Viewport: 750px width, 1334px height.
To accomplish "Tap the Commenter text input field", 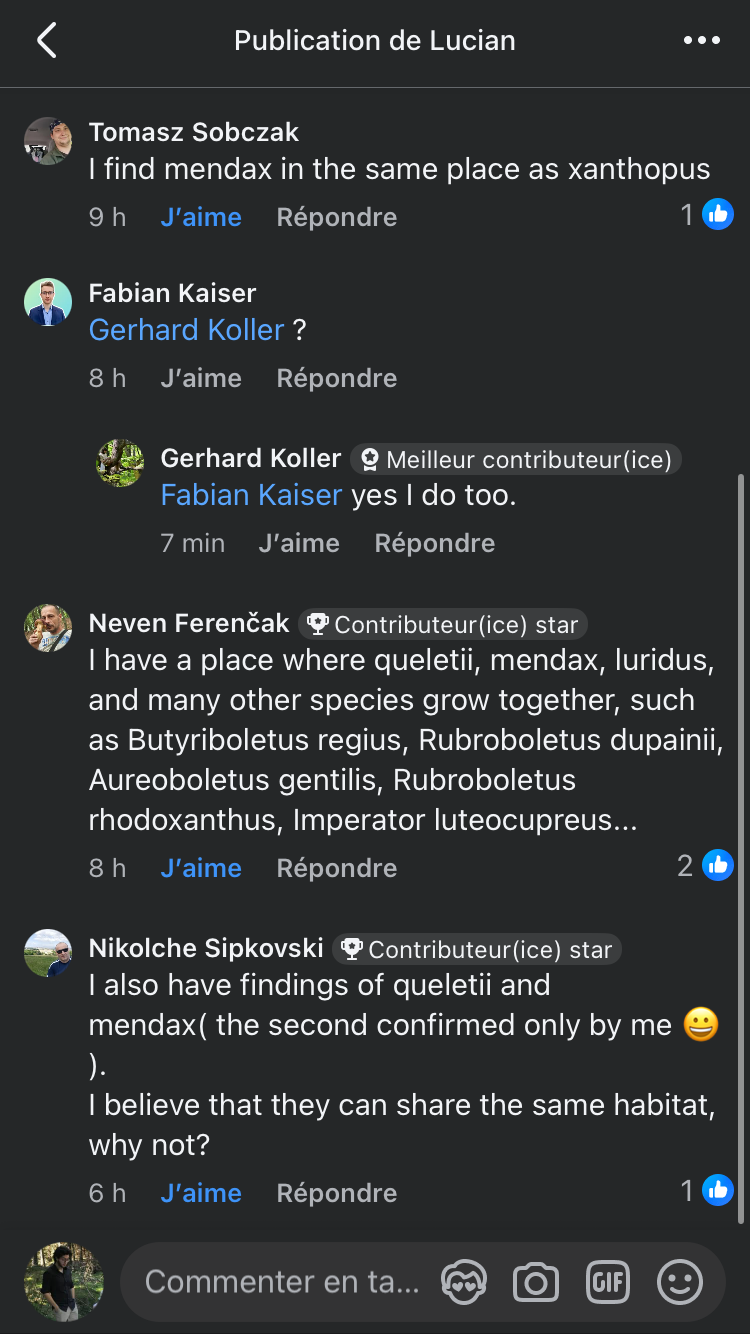I will click(282, 1282).
